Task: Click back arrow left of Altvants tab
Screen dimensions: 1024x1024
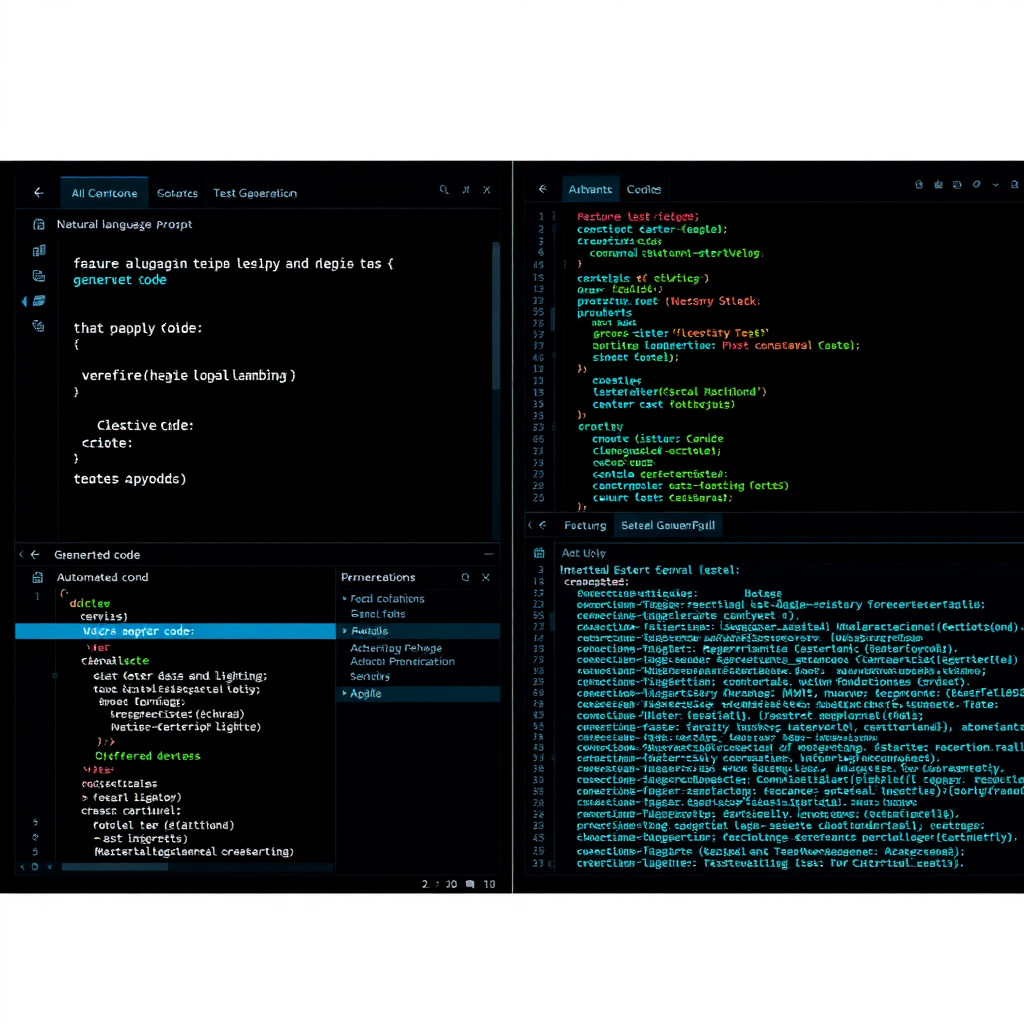Action: (543, 189)
